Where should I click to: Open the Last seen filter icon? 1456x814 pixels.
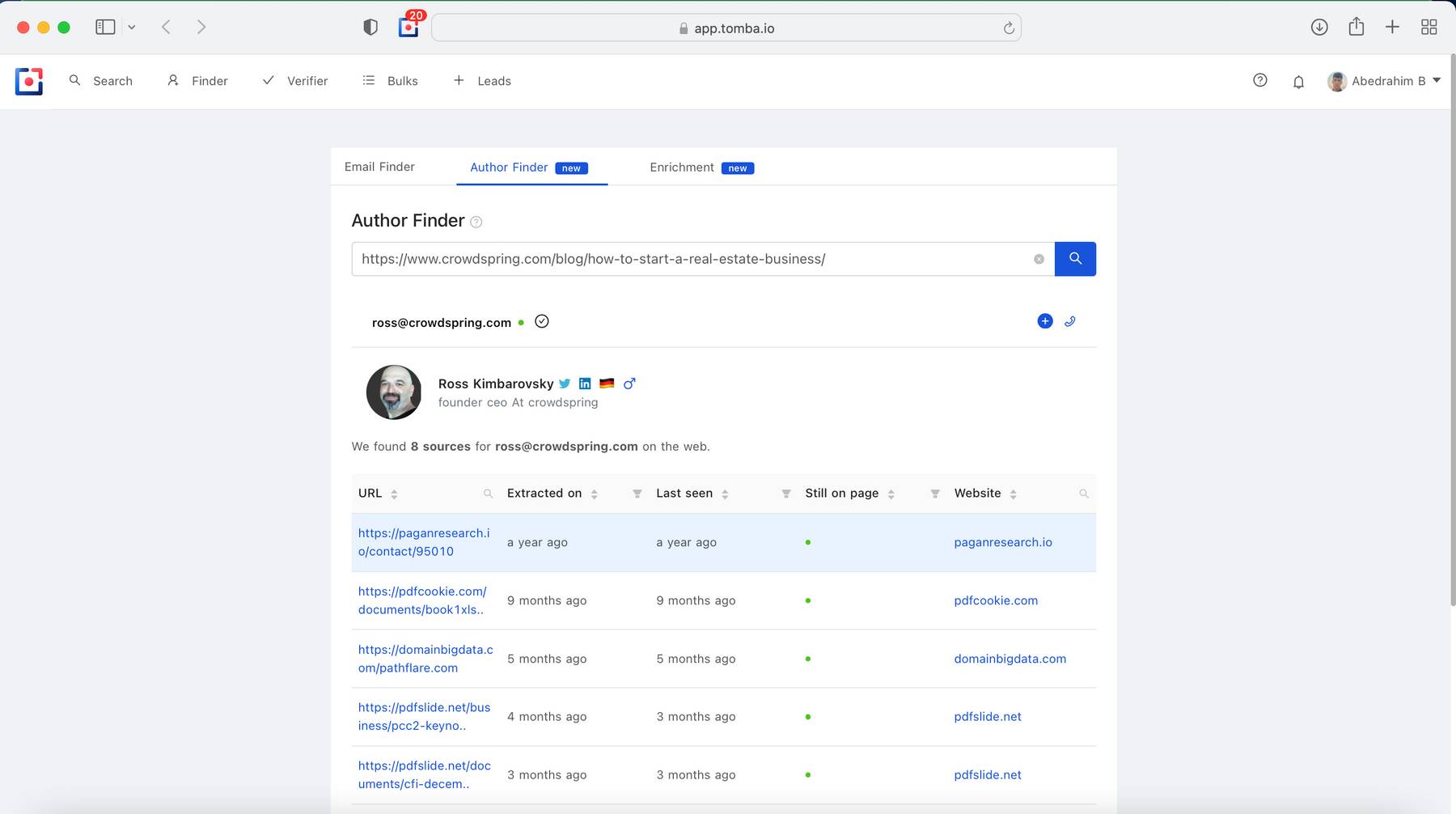(x=786, y=494)
